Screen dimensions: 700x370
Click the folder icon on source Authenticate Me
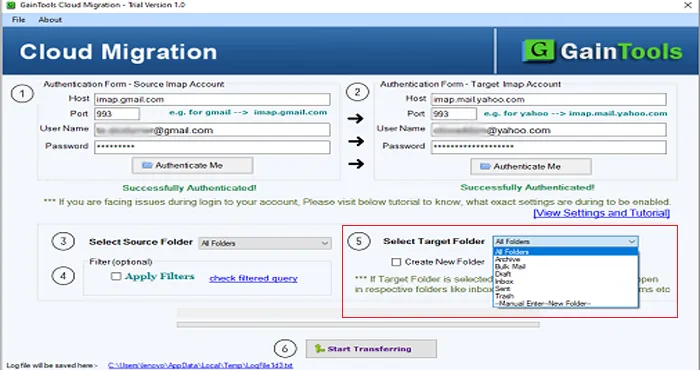click(147, 166)
